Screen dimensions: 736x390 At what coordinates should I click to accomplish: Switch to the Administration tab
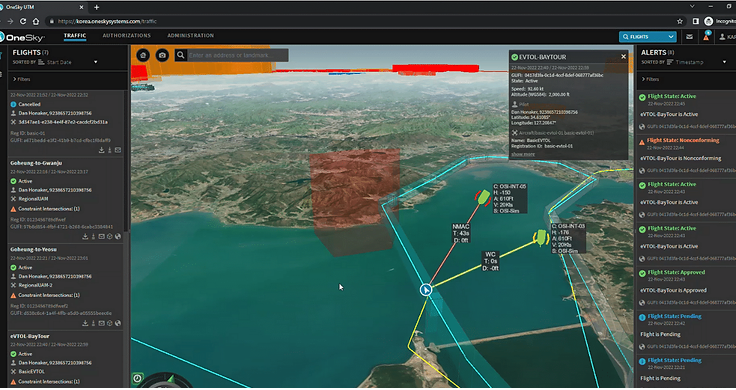point(191,36)
